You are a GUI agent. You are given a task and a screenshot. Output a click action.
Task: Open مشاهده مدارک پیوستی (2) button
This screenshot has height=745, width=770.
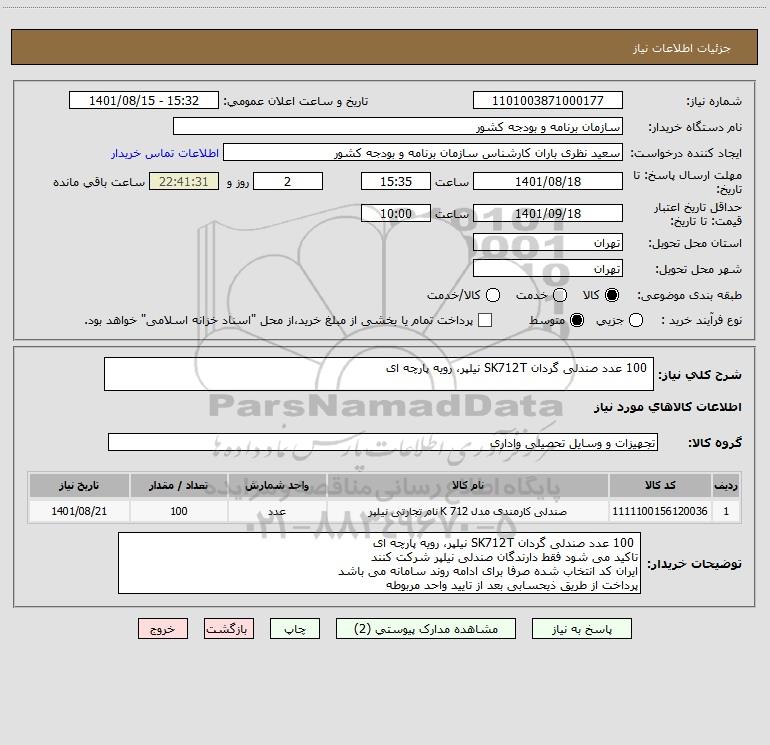point(426,629)
